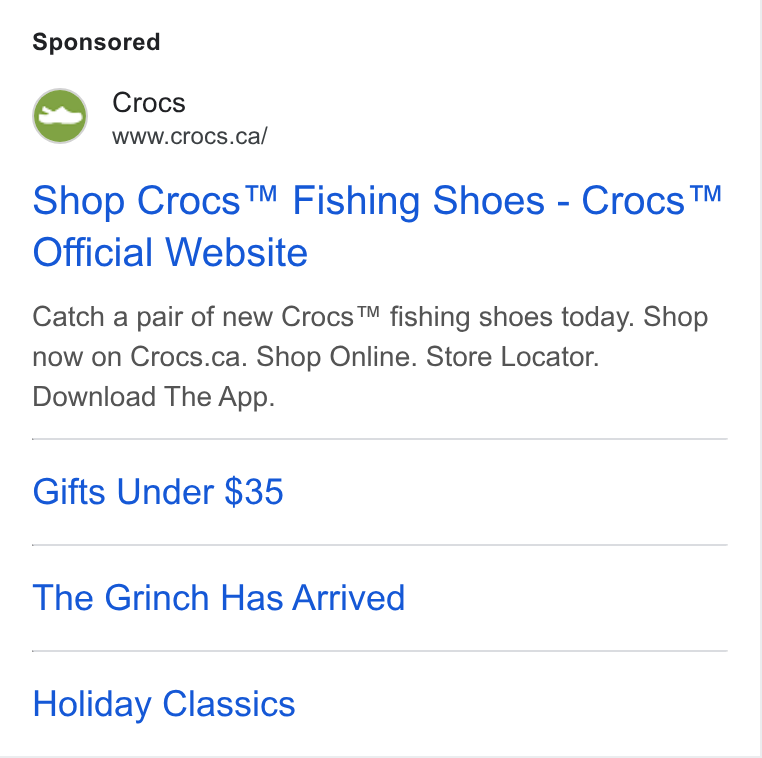The width and height of the screenshot is (762, 758).
Task: Click the Store Locator text
Action: click(512, 357)
